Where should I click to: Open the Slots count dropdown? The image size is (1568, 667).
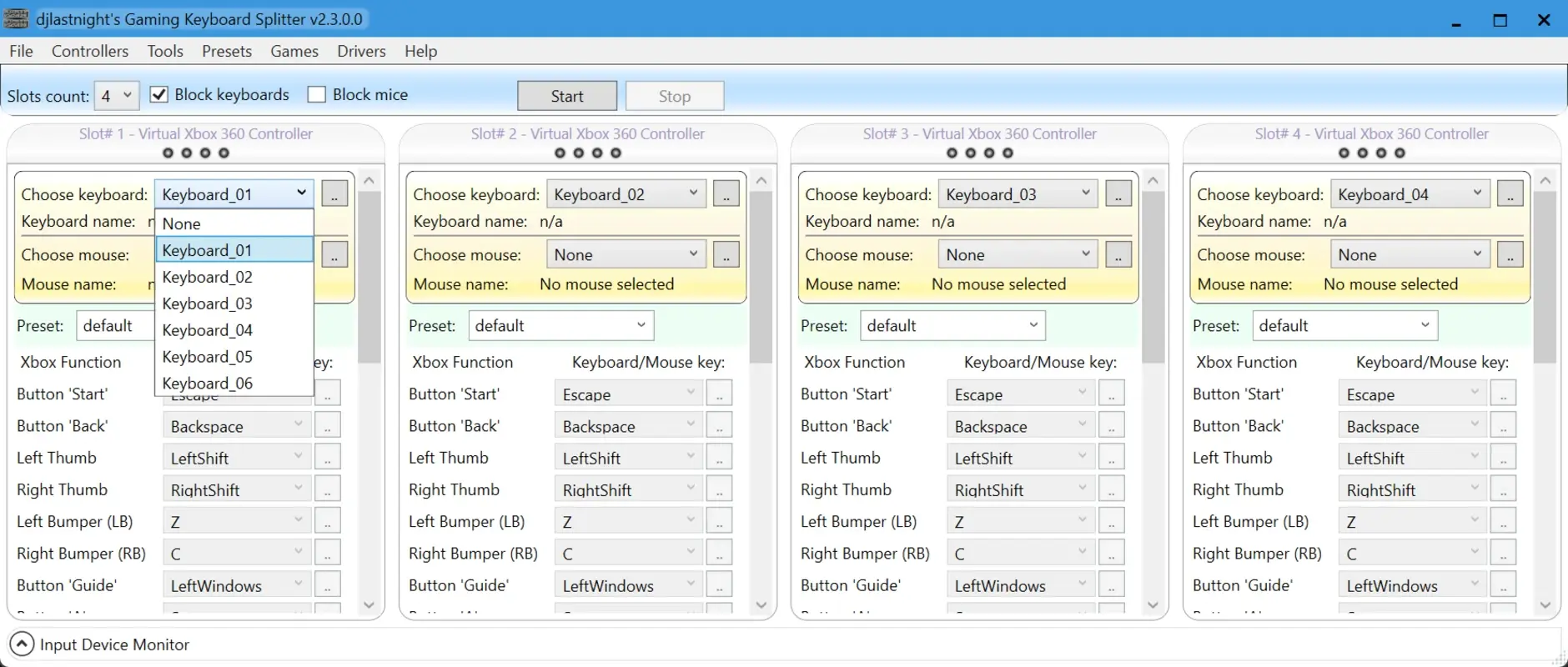click(117, 95)
